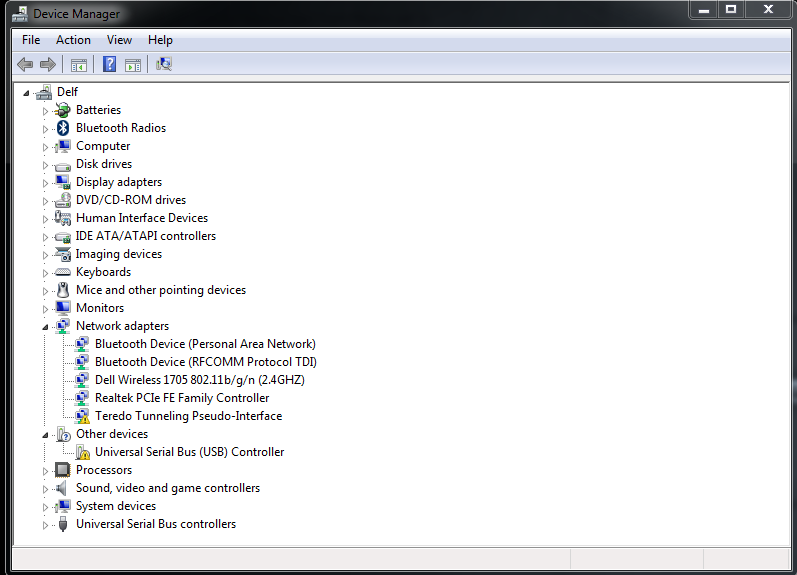
Task: Maximize the Device Manager window
Action: coord(731,10)
